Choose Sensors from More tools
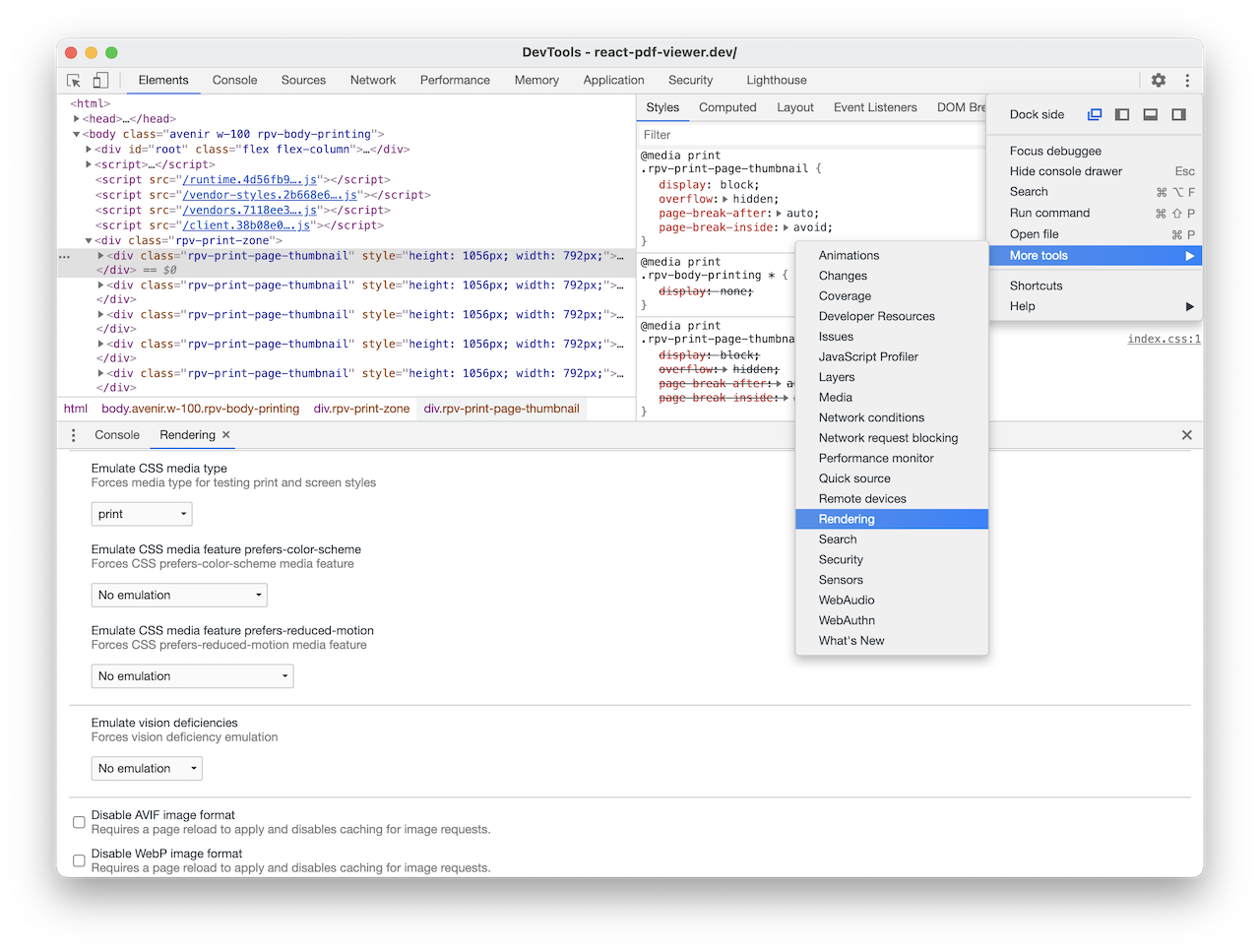Screen dimensions: 1260x952 [892, 580]
